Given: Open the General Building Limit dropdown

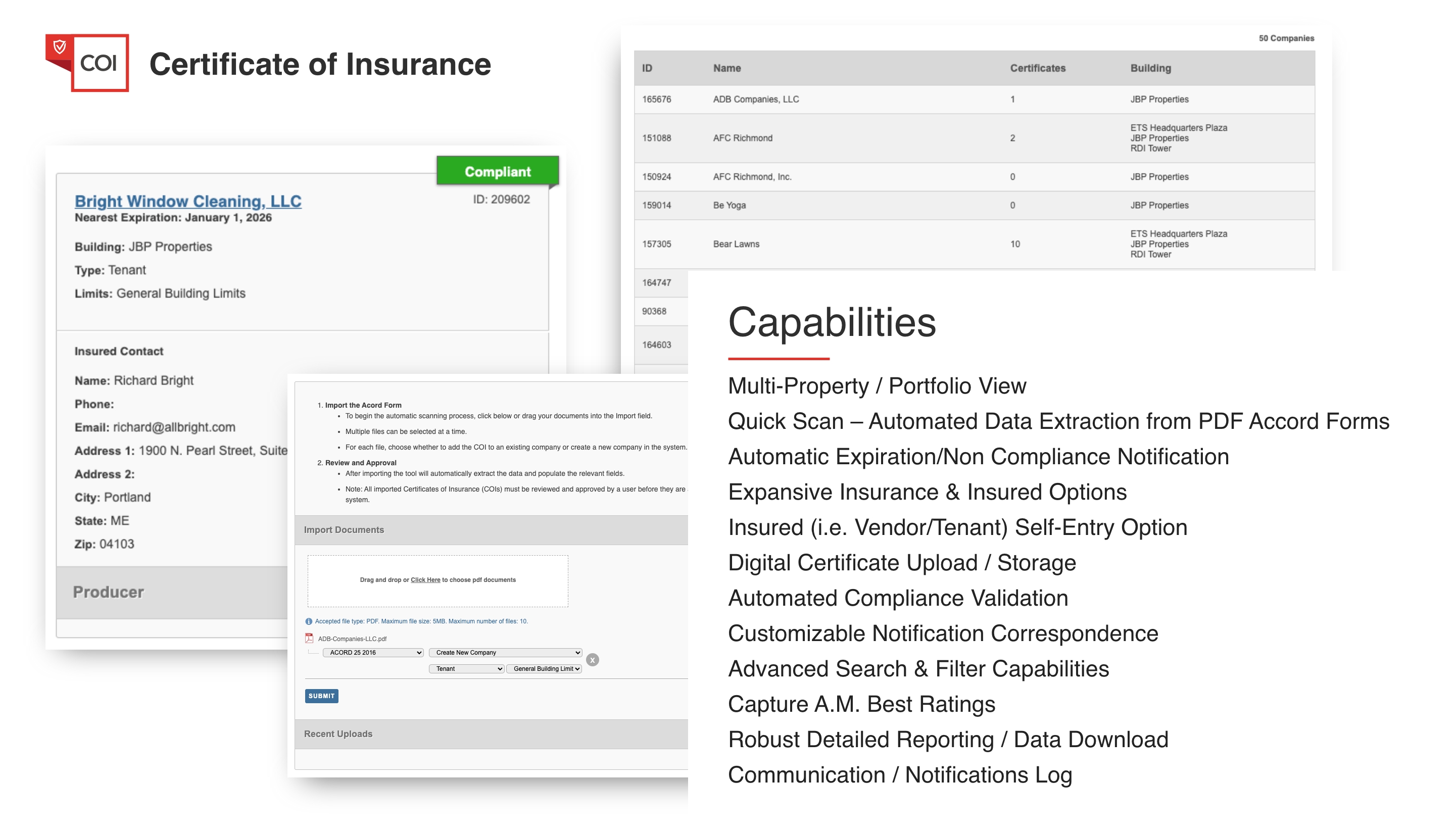Looking at the screenshot, I should (544, 668).
